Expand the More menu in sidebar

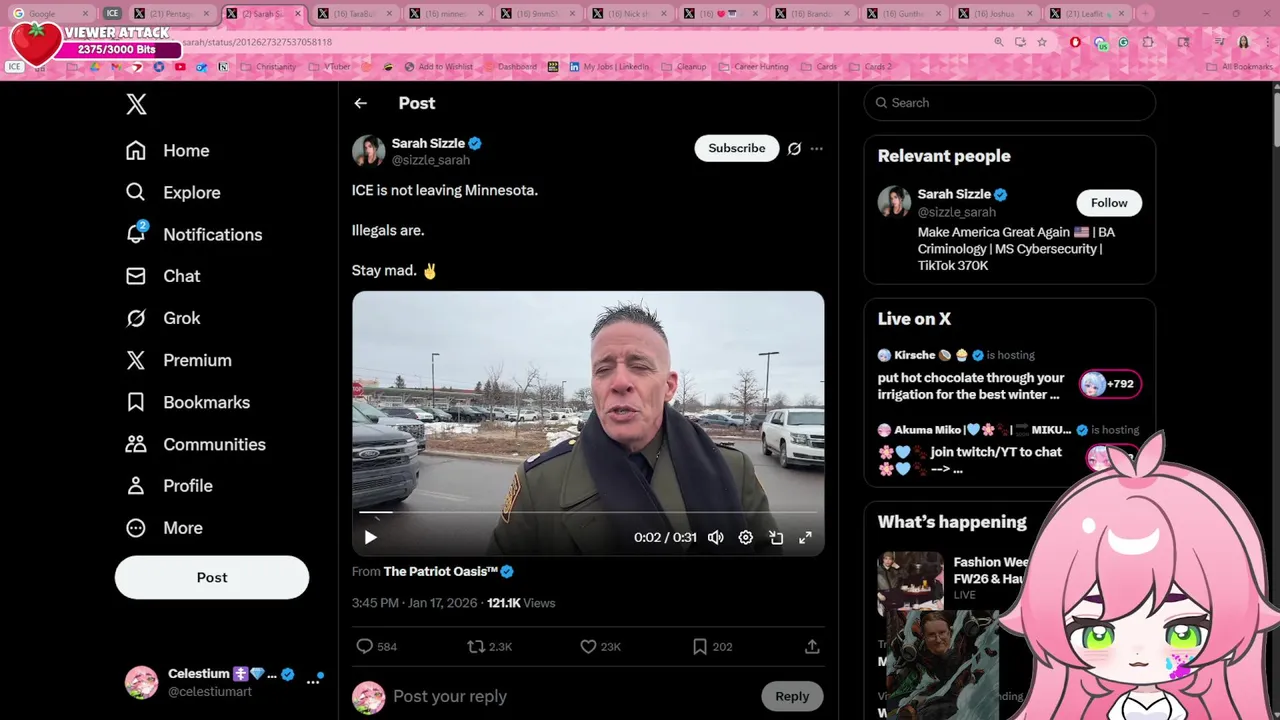(164, 528)
